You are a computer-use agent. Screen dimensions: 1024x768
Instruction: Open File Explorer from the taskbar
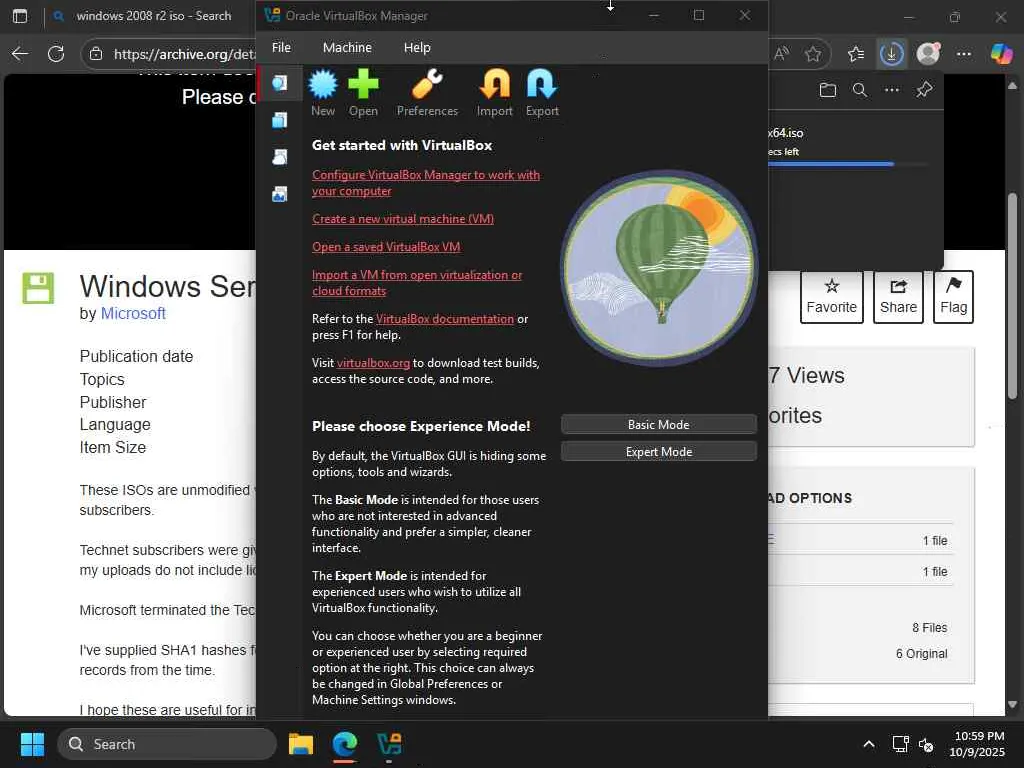[x=301, y=744]
